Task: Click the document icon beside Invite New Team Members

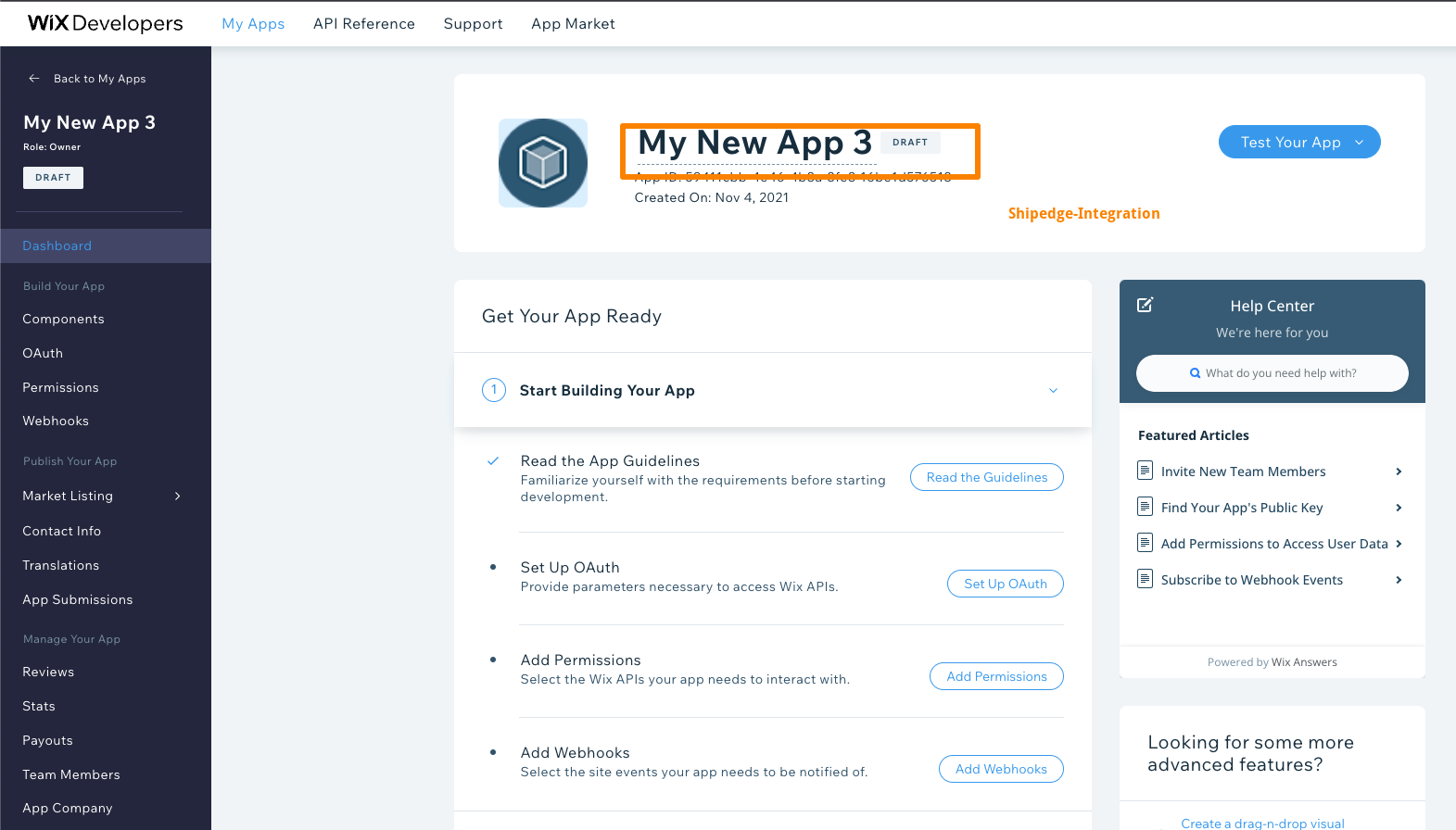Action: (1146, 471)
